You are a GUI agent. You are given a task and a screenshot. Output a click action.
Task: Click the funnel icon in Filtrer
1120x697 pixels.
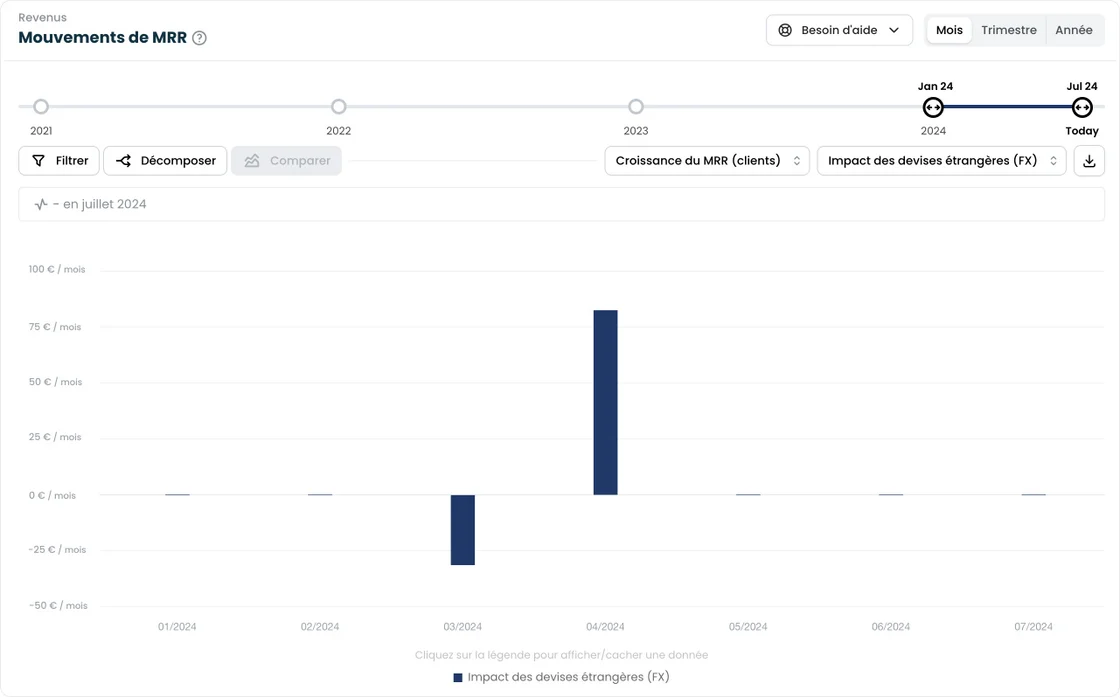[x=38, y=161]
